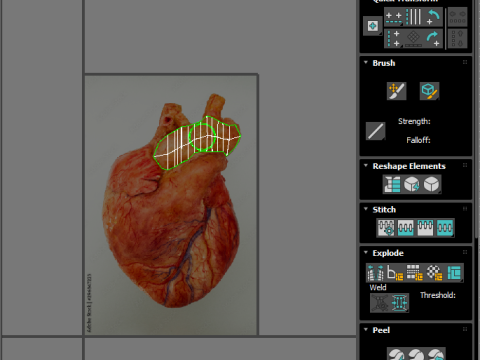Click the counter-clockwise rotate 90 arrow icon
Image resolution: width=480 pixels, height=360 pixels.
pyautogui.click(x=433, y=17)
